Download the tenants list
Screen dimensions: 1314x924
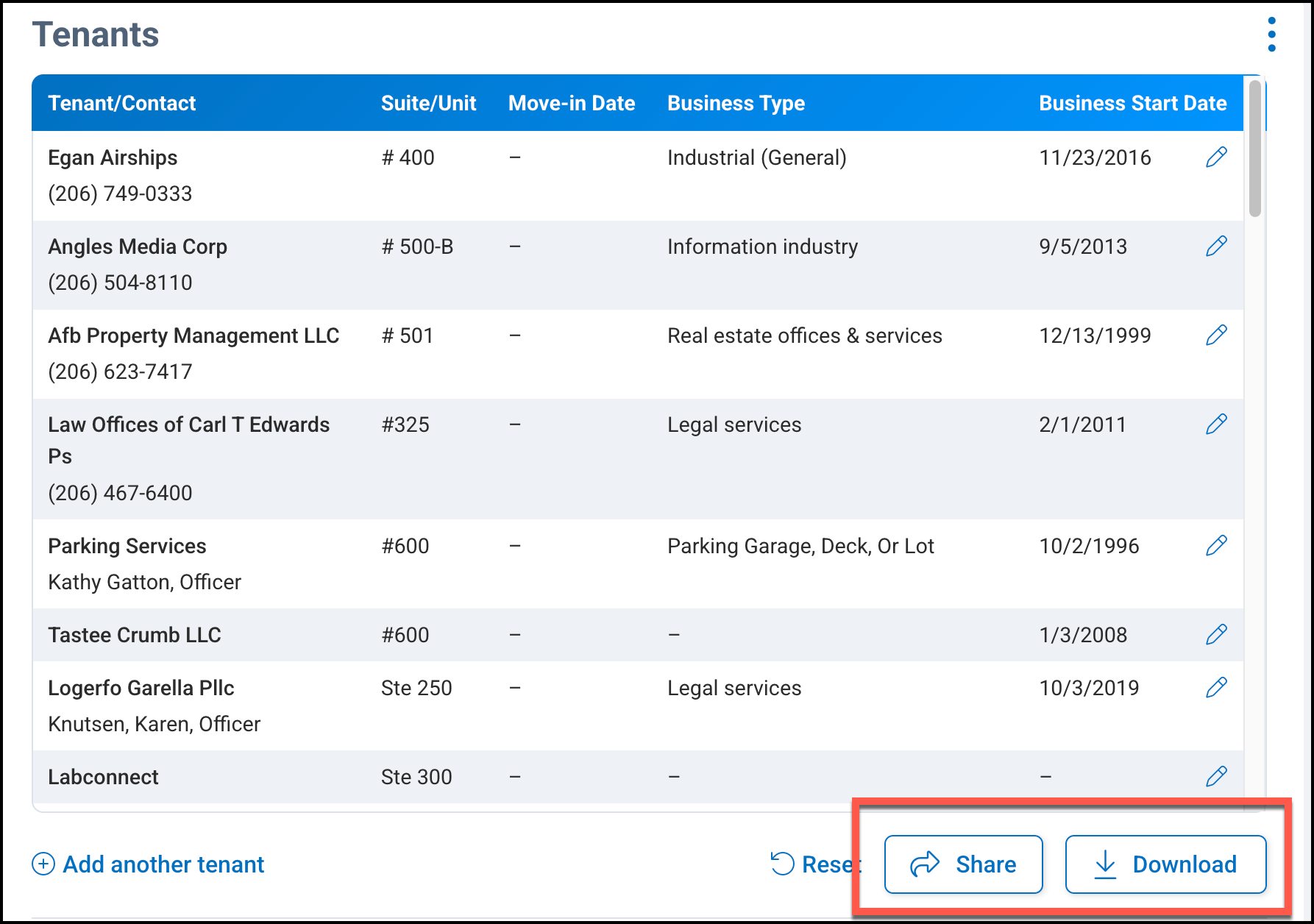pyautogui.click(x=1165, y=864)
